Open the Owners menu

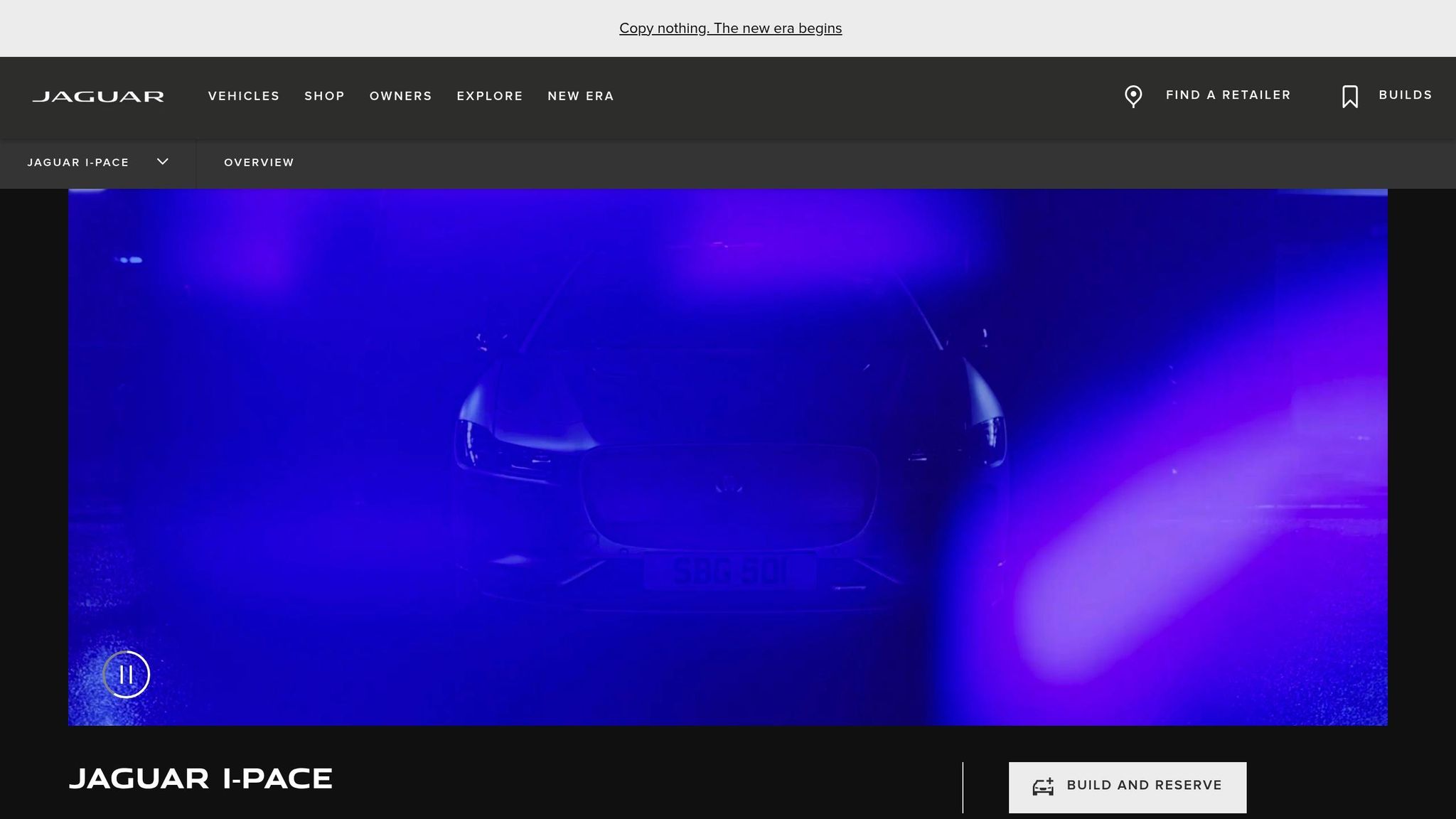400,96
